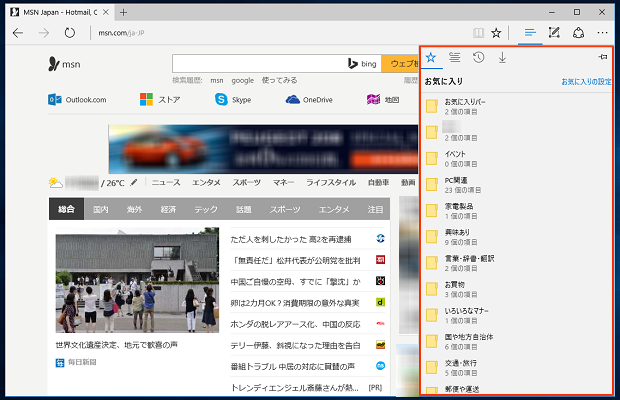Screen dimensions: 620x400
Task: Open Outlook.com shortcut
Action: coord(77,100)
